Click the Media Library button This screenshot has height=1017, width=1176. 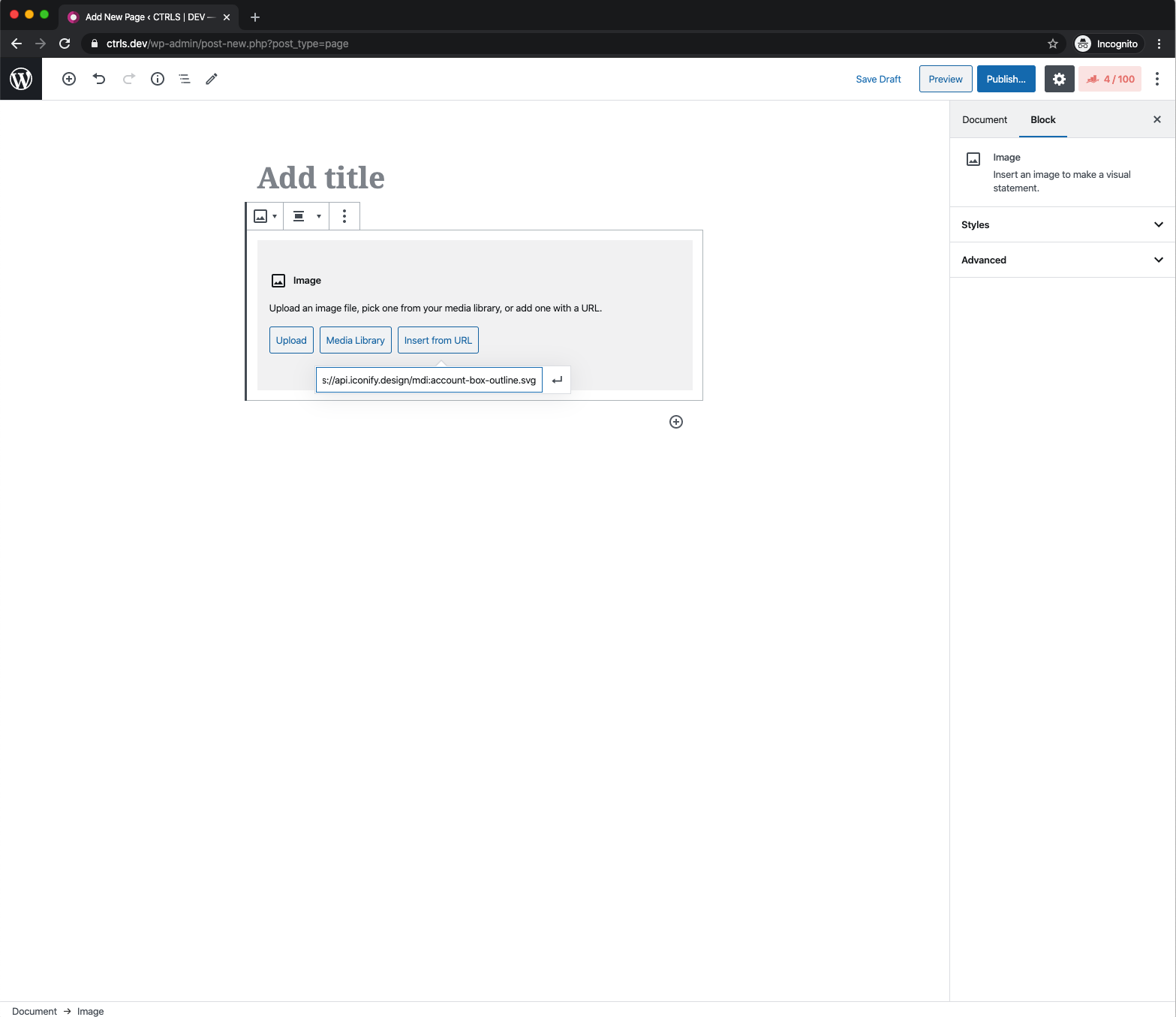(355, 340)
